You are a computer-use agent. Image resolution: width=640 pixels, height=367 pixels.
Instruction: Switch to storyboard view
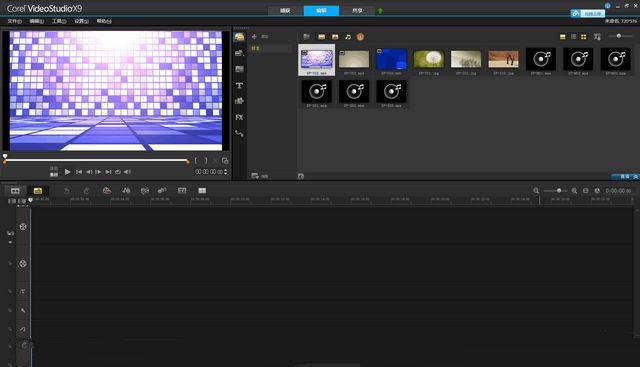click(15, 191)
